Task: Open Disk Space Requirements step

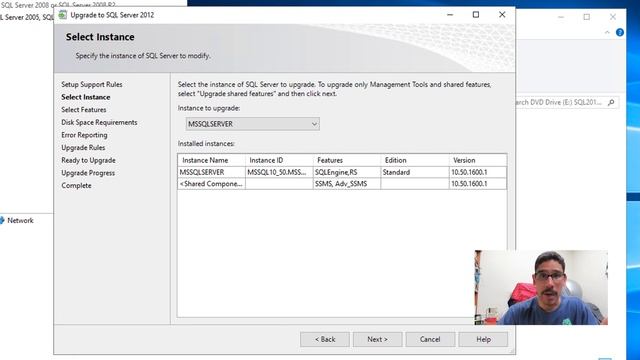Action: (99, 122)
